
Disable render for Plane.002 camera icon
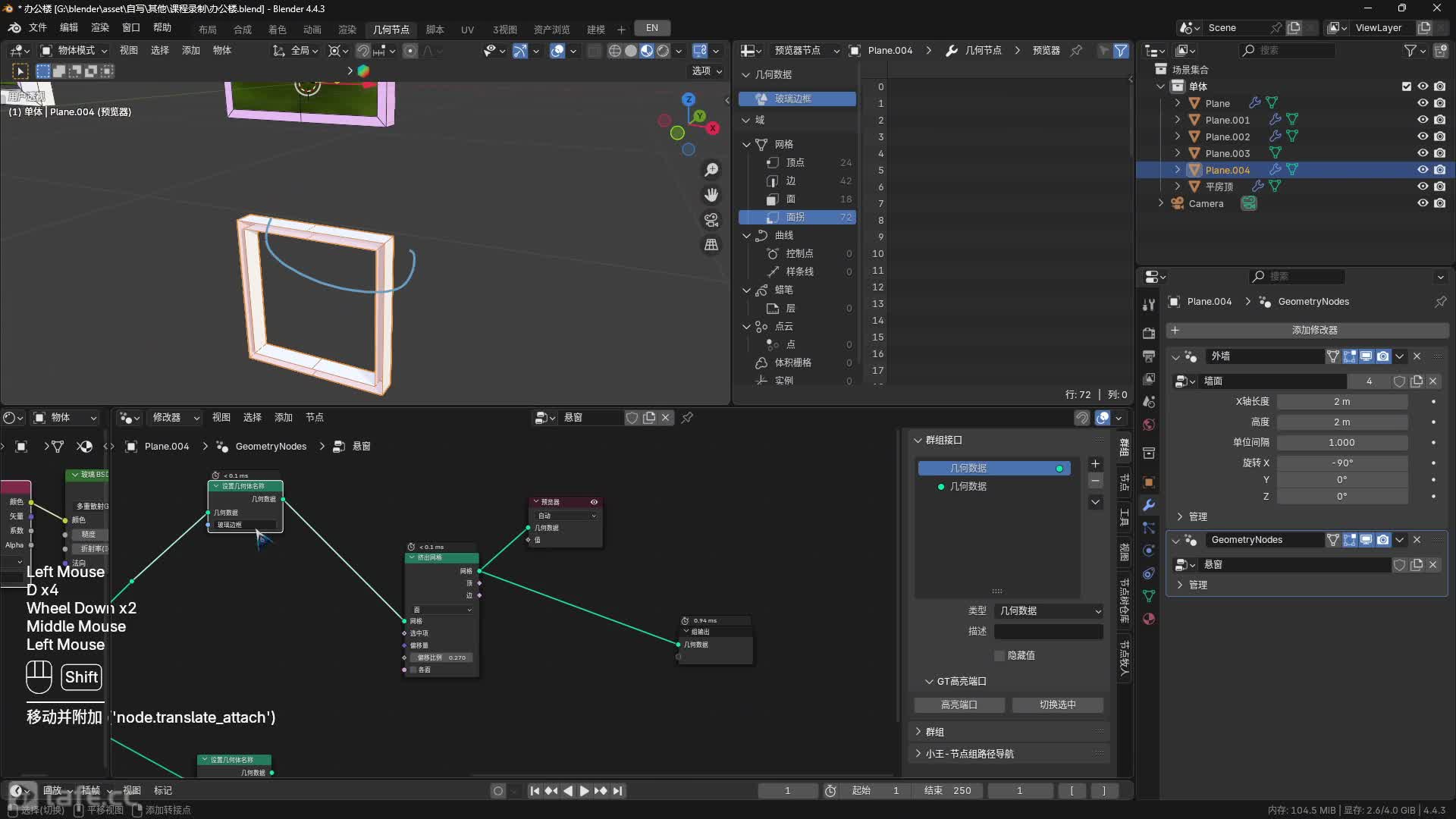1440,136
